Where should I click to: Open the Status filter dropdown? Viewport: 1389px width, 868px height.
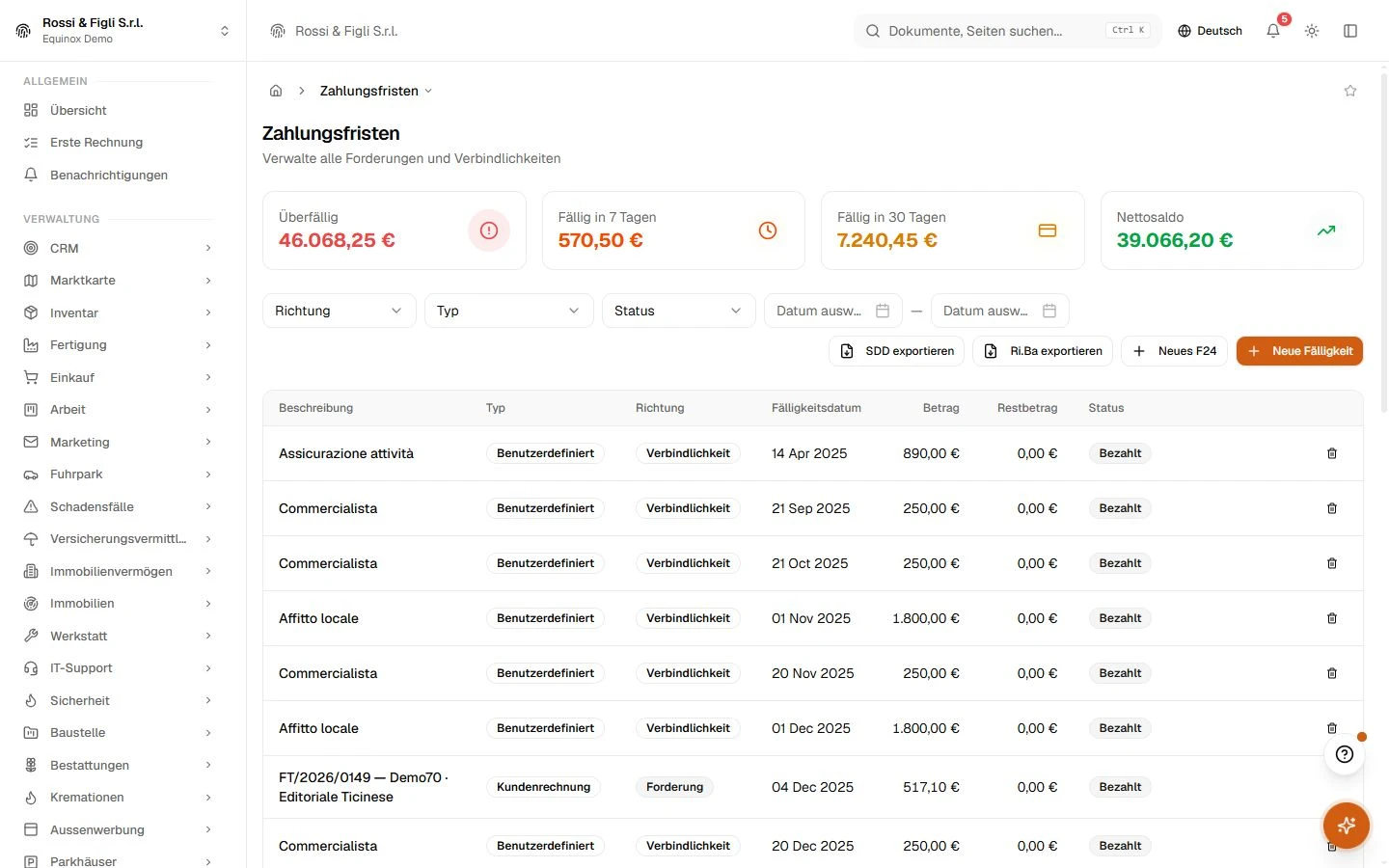coord(679,311)
